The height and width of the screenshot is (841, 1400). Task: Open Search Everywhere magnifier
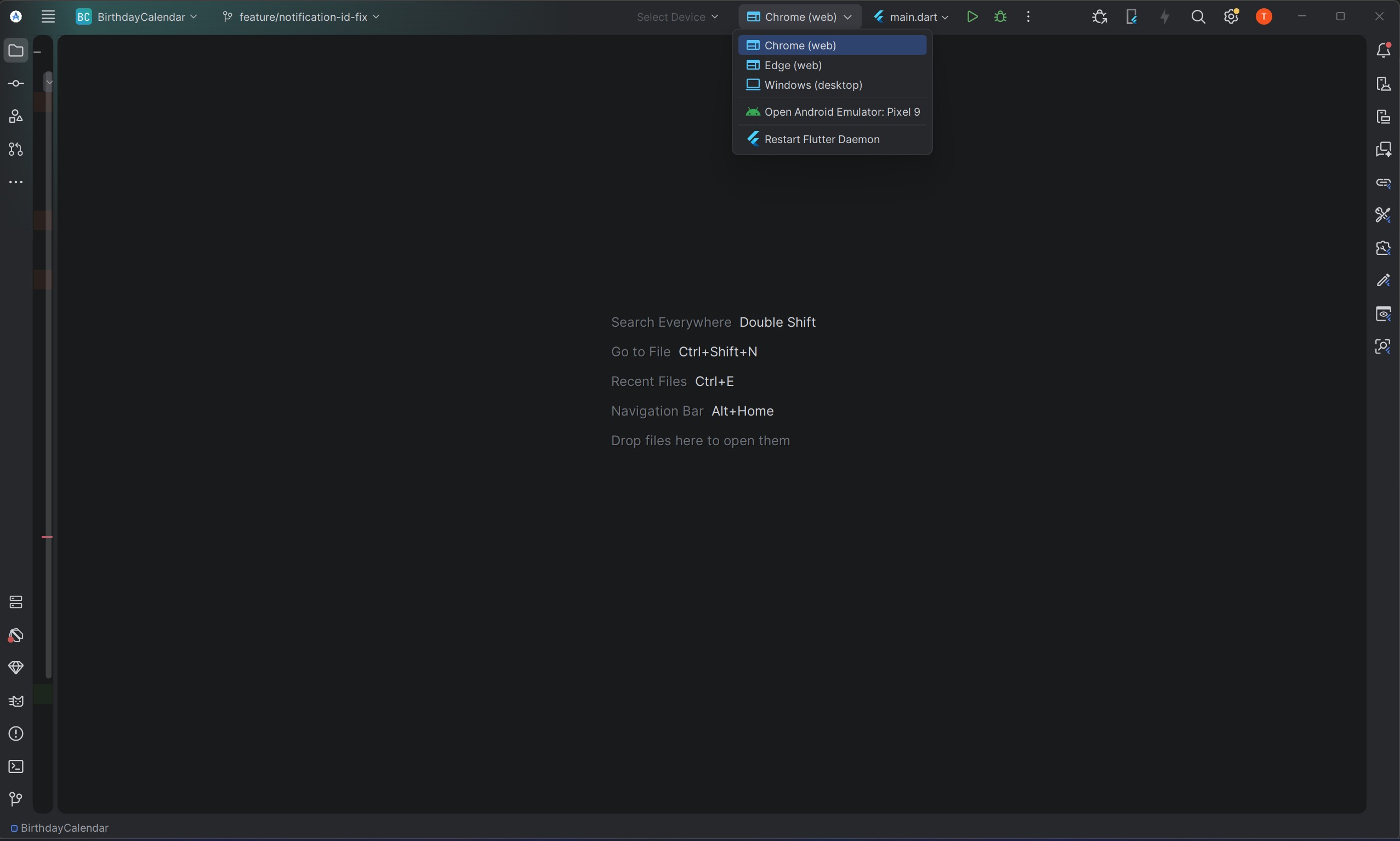click(x=1198, y=17)
